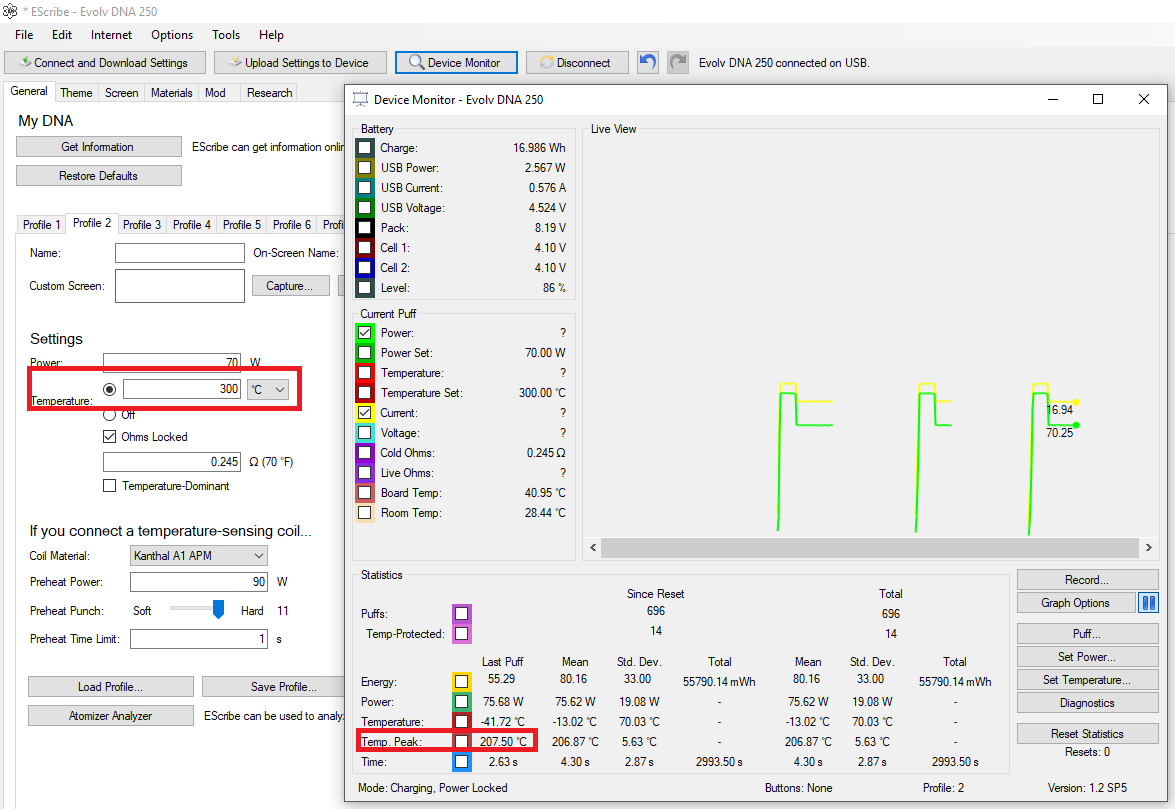This screenshot has width=1175, height=809.
Task: Click the Preheat Time Limit input field
Action: [199, 639]
